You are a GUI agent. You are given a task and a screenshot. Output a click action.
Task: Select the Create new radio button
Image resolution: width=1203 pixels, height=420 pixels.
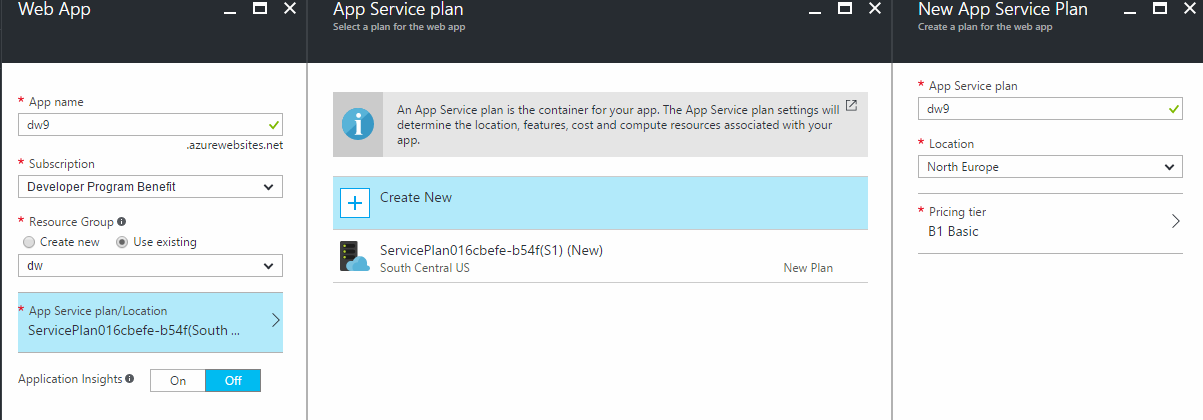tap(29, 242)
